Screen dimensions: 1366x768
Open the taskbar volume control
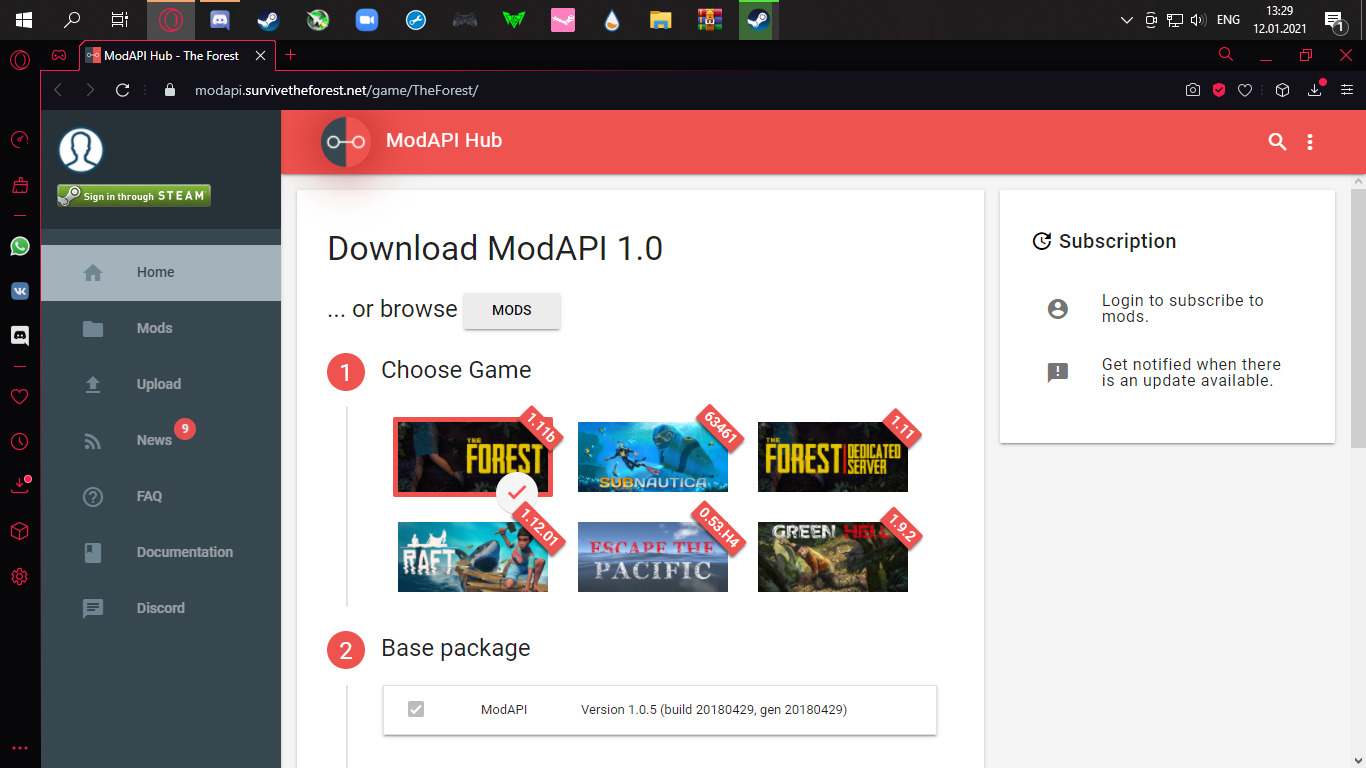(1198, 20)
